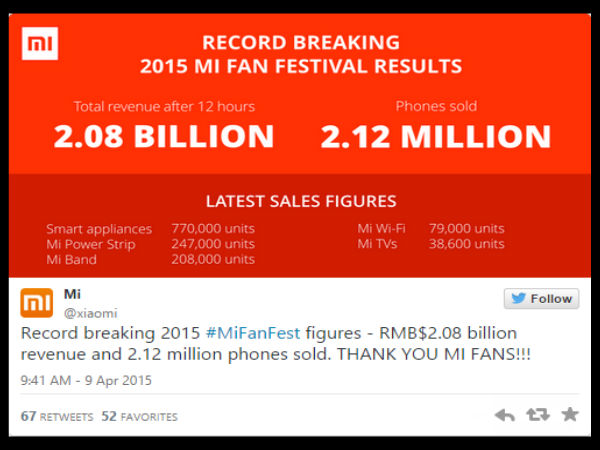The width and height of the screenshot is (600, 450).
Task: Click the LATEST SALES FIGURES heading
Action: coord(301,201)
